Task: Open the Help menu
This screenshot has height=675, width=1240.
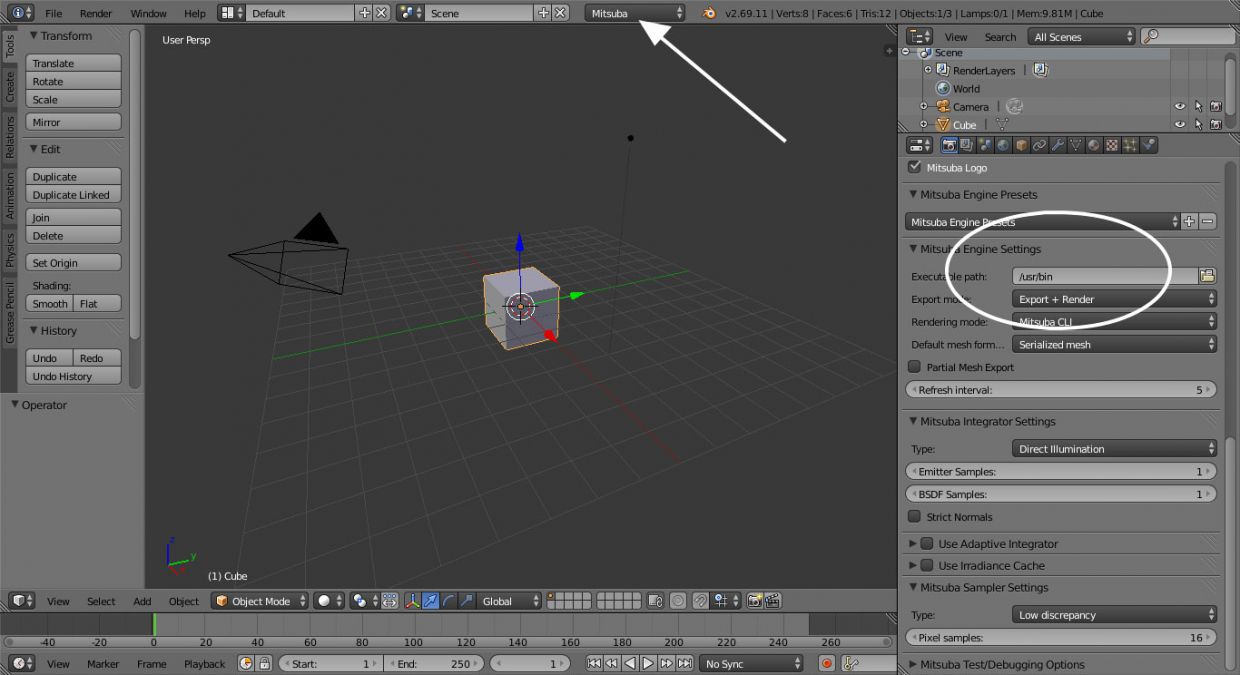Action: 195,13
